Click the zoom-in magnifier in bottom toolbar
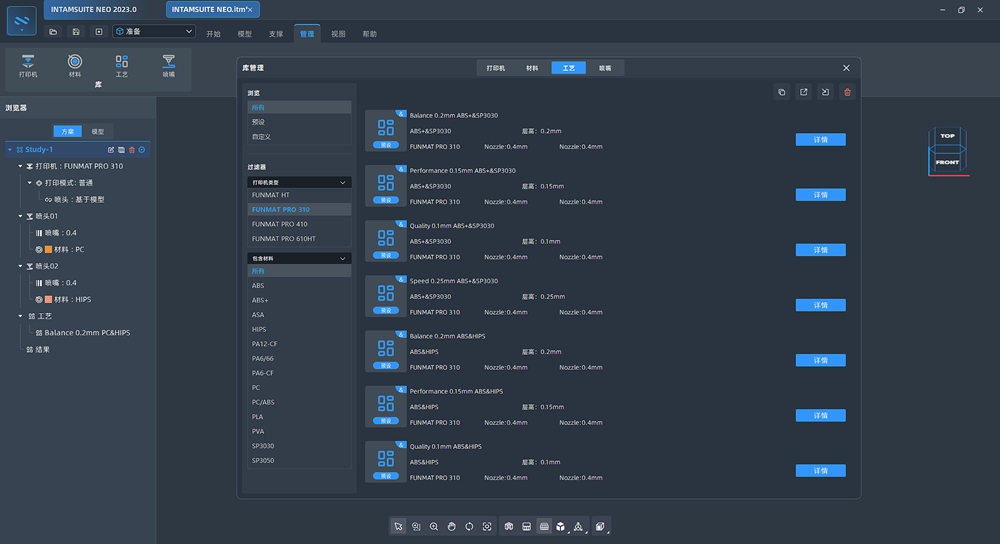The image size is (1000, 544). click(433, 526)
